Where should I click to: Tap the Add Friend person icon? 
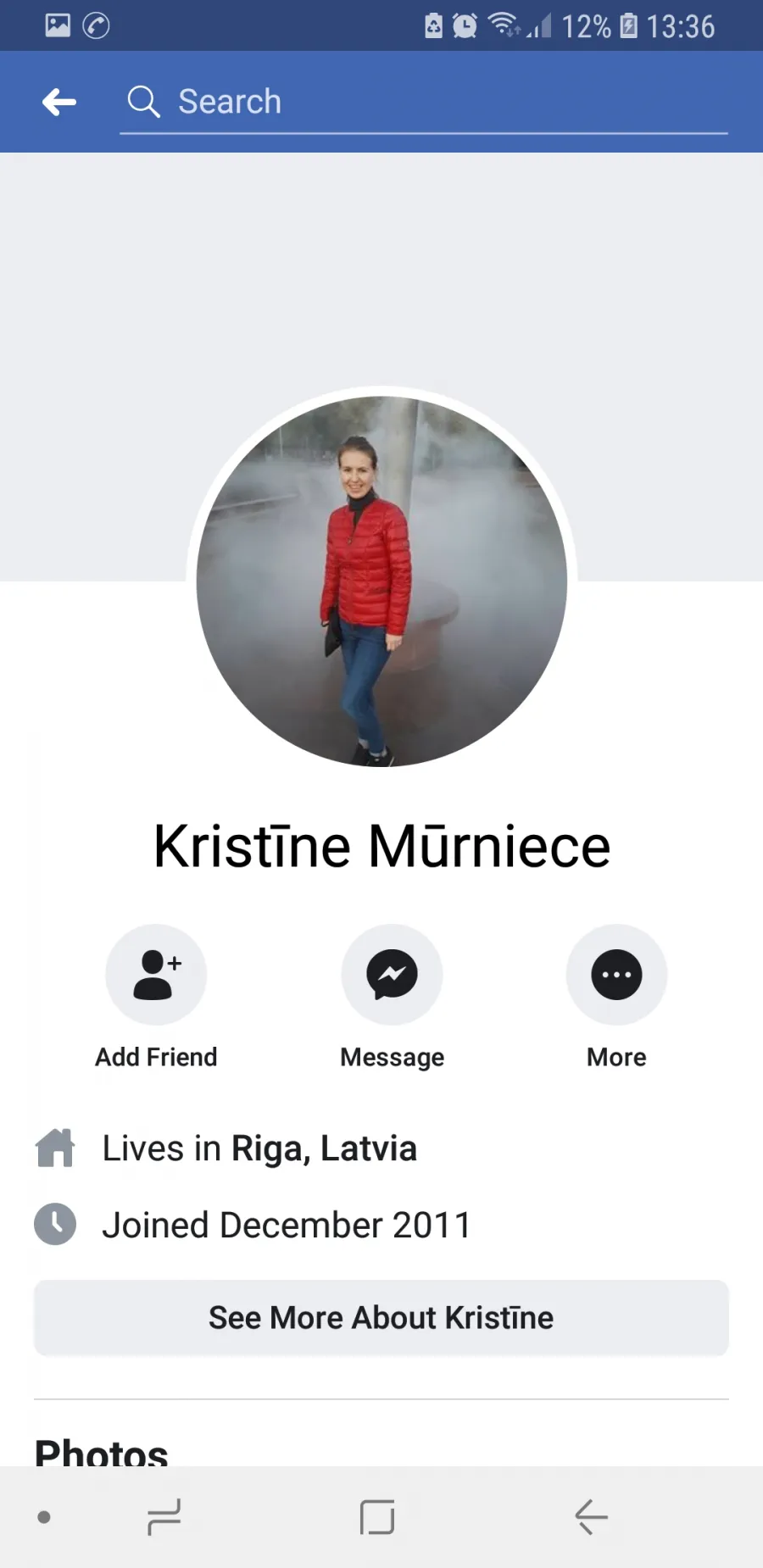[156, 975]
